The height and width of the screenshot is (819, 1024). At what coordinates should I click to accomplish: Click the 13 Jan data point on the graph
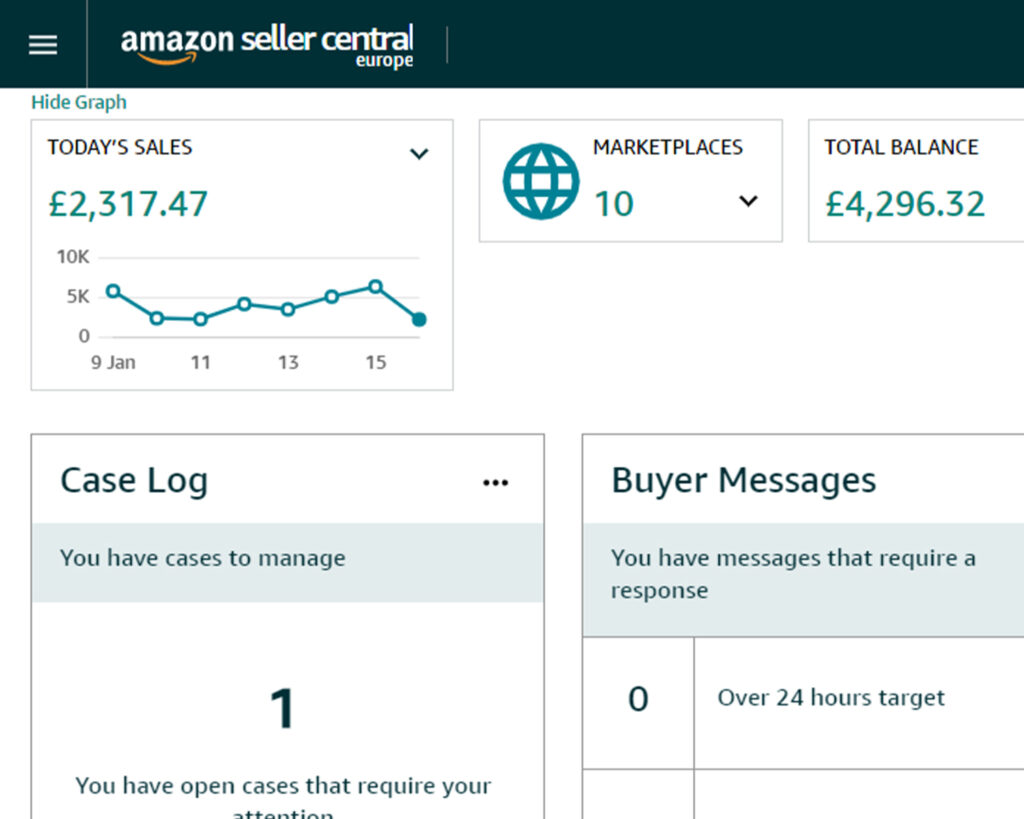pyautogui.click(x=288, y=310)
